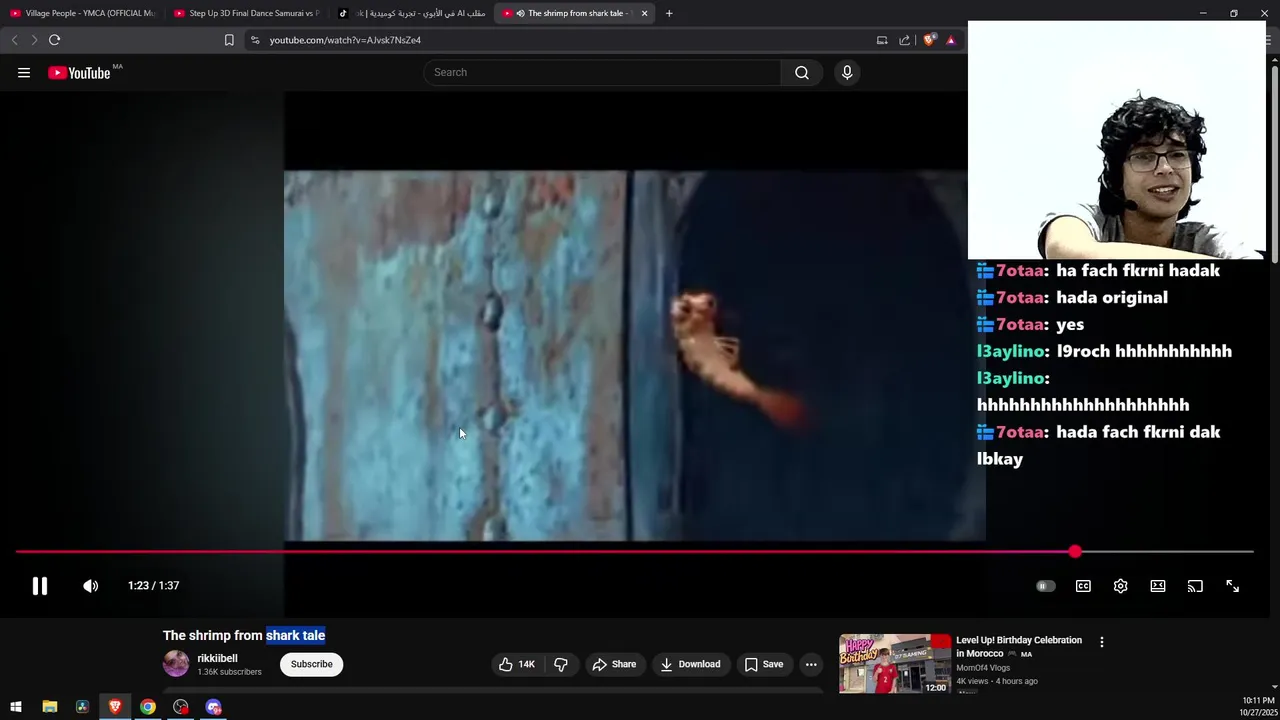This screenshot has width=1280, height=720.
Task: Turn on closed captions (CC)
Action: (x=1083, y=586)
